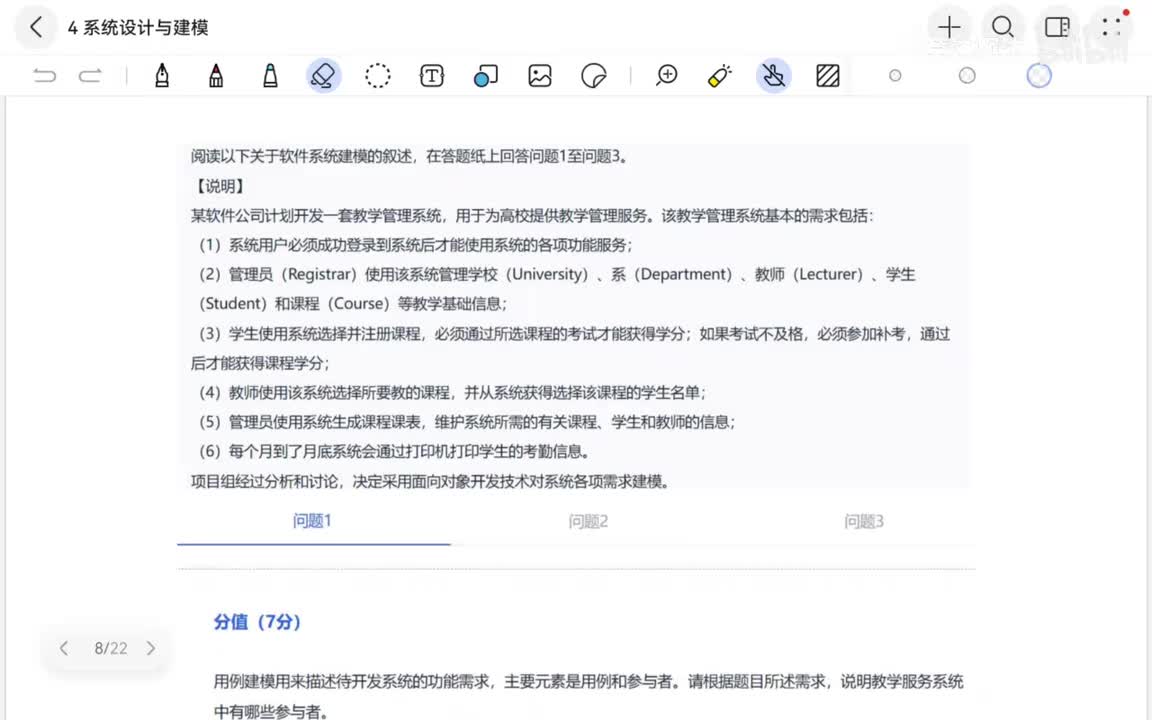
Task: Open search in the note
Action: [1003, 28]
